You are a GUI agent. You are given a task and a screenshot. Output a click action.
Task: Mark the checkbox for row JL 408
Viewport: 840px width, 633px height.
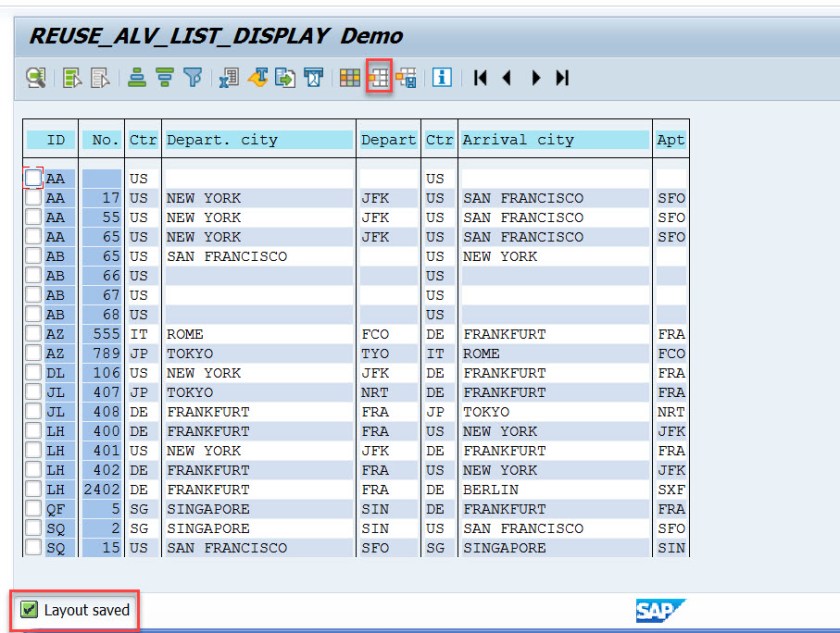click(33, 411)
